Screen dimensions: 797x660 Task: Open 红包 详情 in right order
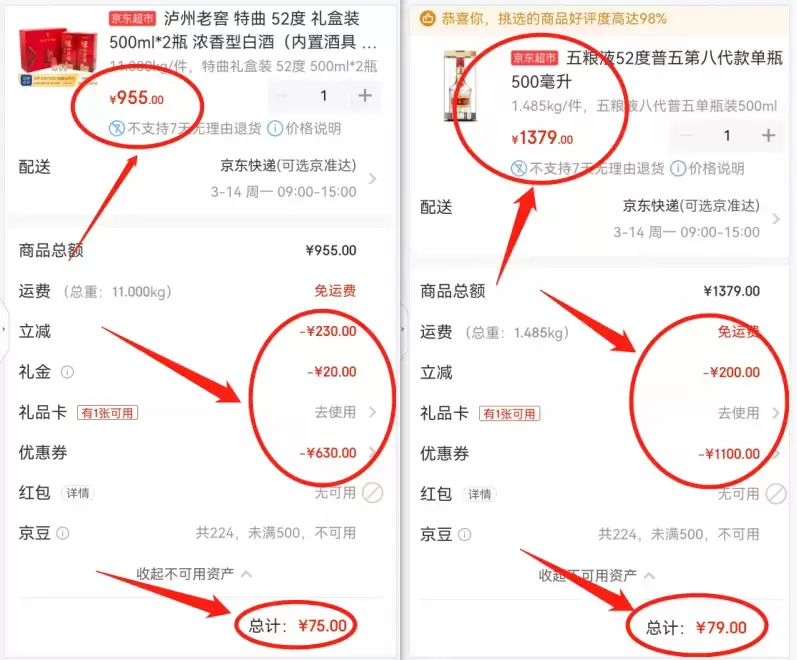pyautogui.click(x=479, y=494)
